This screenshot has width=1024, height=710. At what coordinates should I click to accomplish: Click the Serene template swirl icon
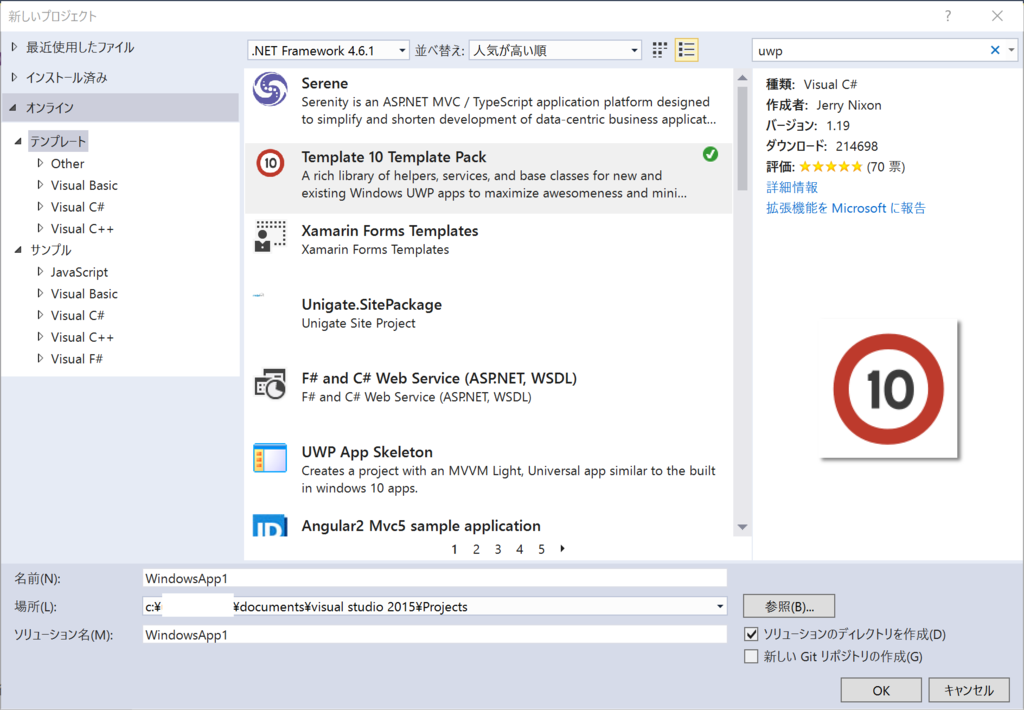(x=270, y=89)
